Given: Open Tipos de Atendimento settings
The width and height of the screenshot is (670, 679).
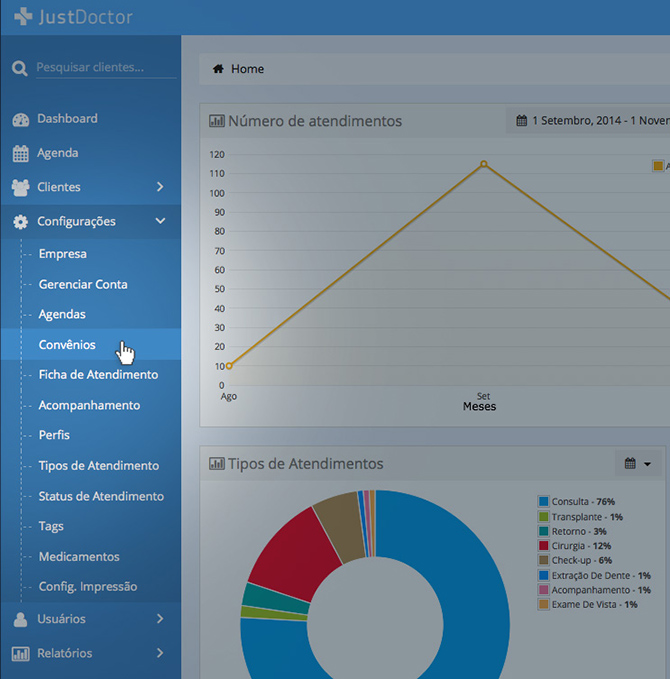Looking at the screenshot, I should tap(99, 466).
